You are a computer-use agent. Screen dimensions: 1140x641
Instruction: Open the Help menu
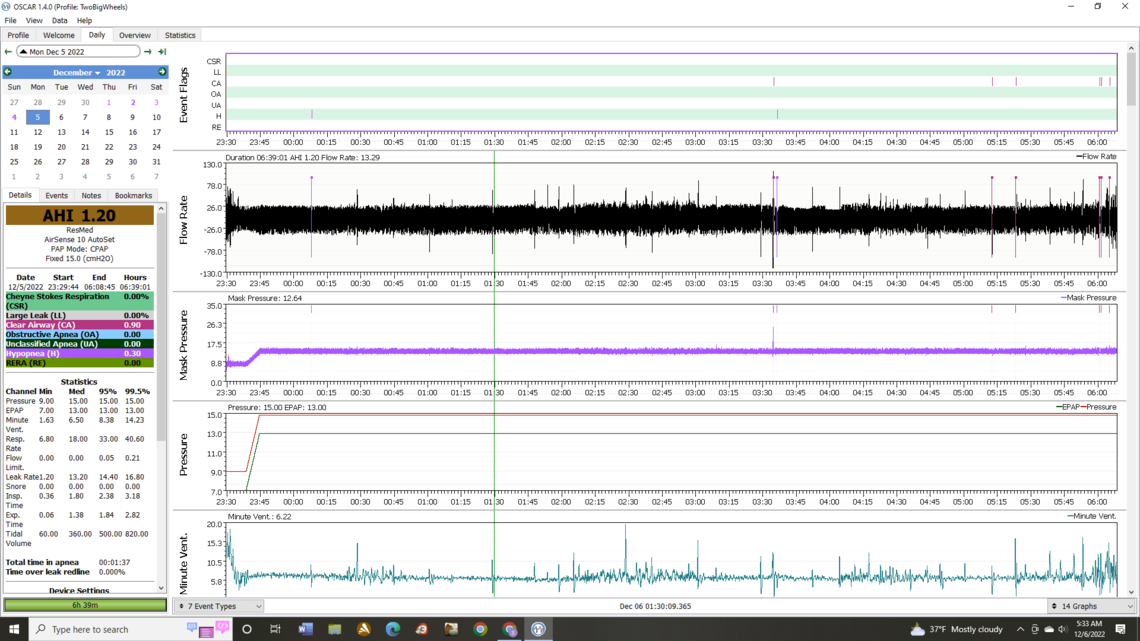(x=84, y=20)
